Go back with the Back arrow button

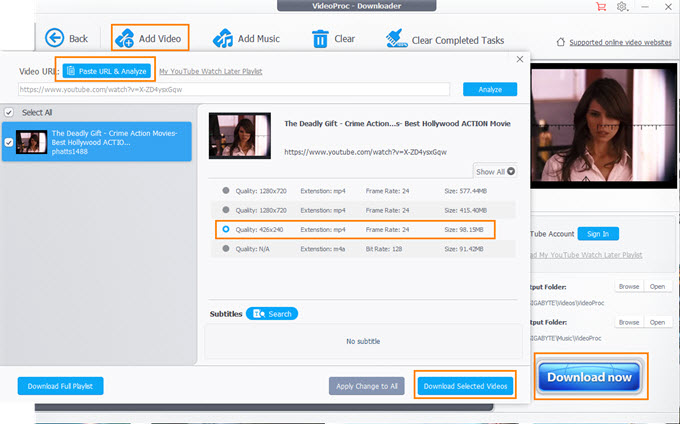pos(66,38)
